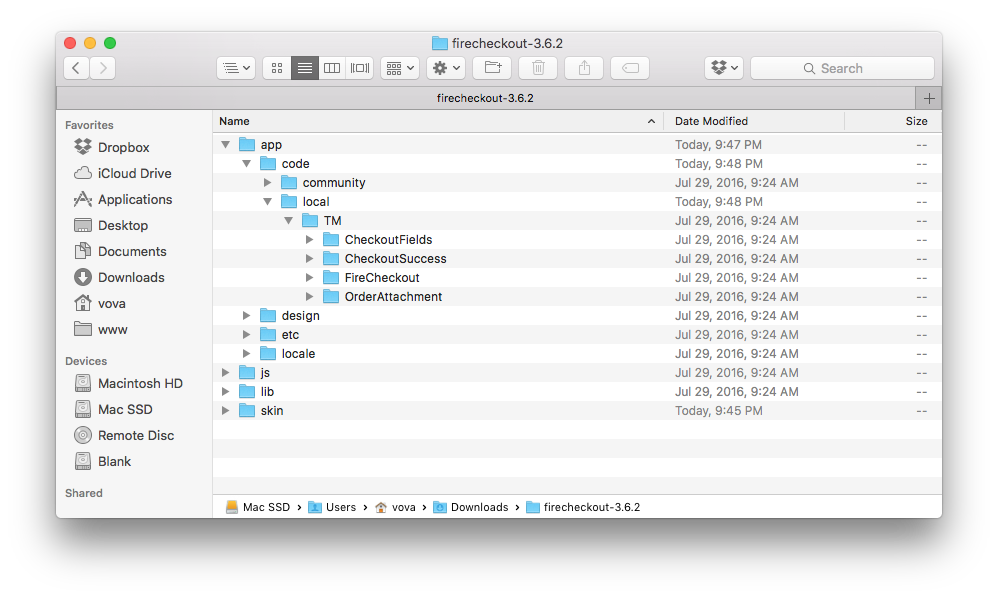Sort by Date Modified column header
Image resolution: width=998 pixels, height=598 pixels.
[754, 121]
